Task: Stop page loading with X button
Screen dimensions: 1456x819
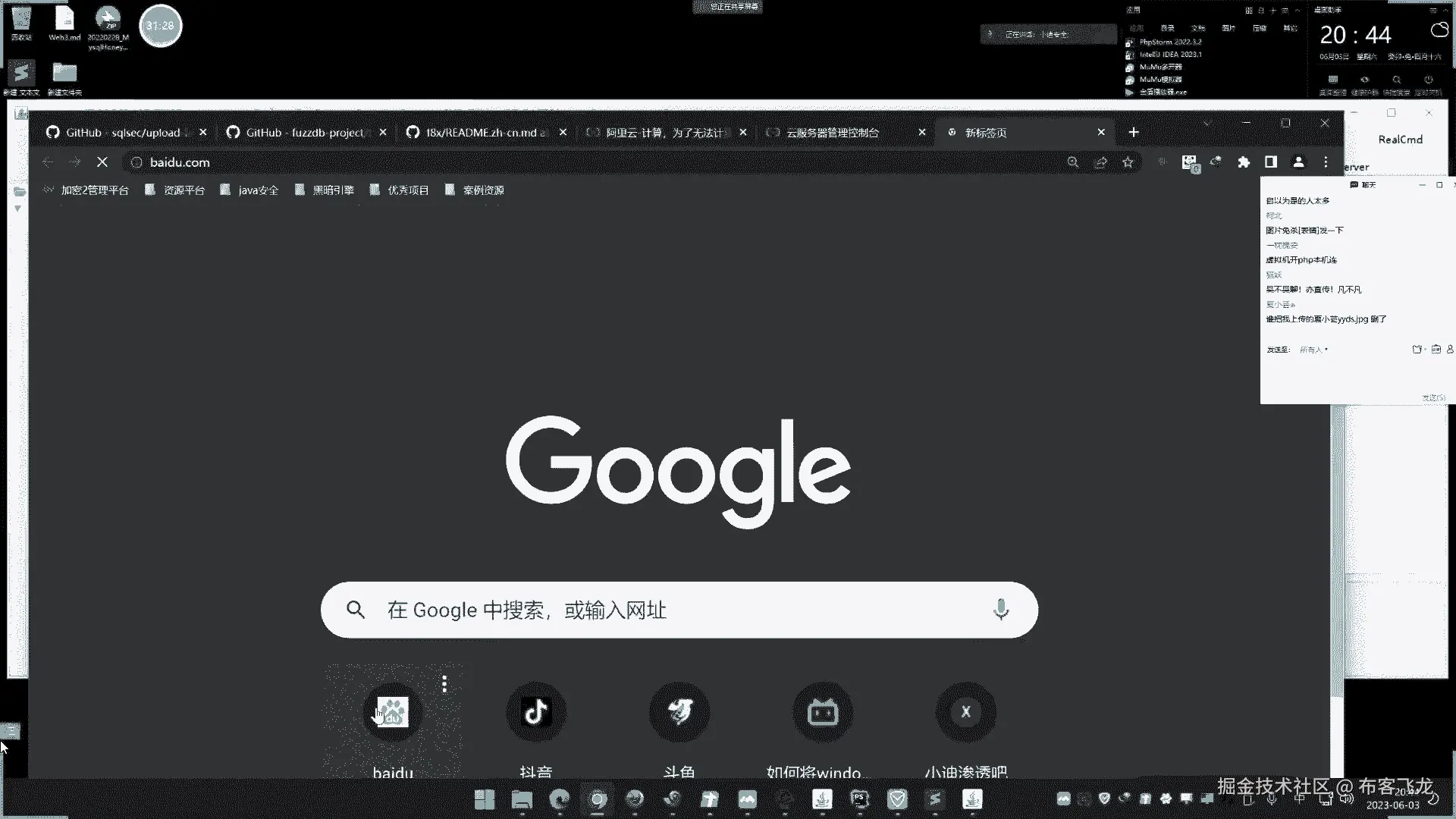Action: (x=102, y=162)
